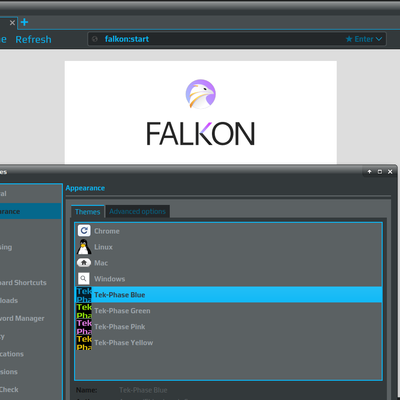Select the Windows theme

229,279
